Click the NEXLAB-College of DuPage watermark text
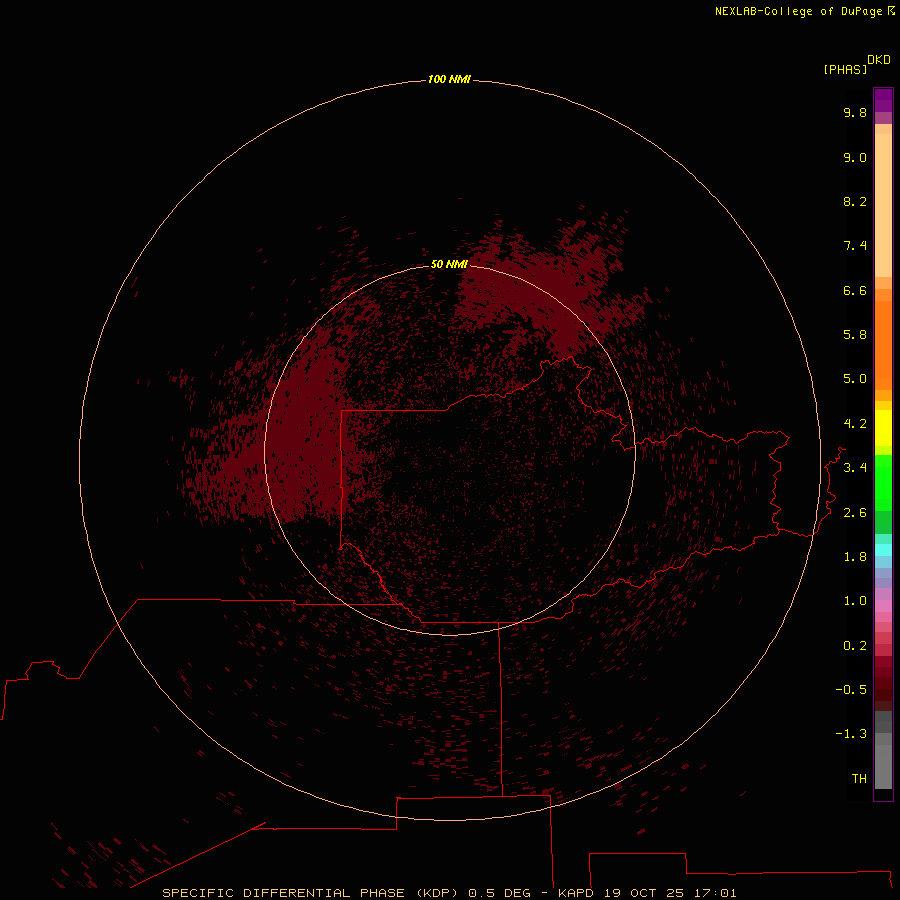The height and width of the screenshot is (900, 900). click(x=804, y=11)
